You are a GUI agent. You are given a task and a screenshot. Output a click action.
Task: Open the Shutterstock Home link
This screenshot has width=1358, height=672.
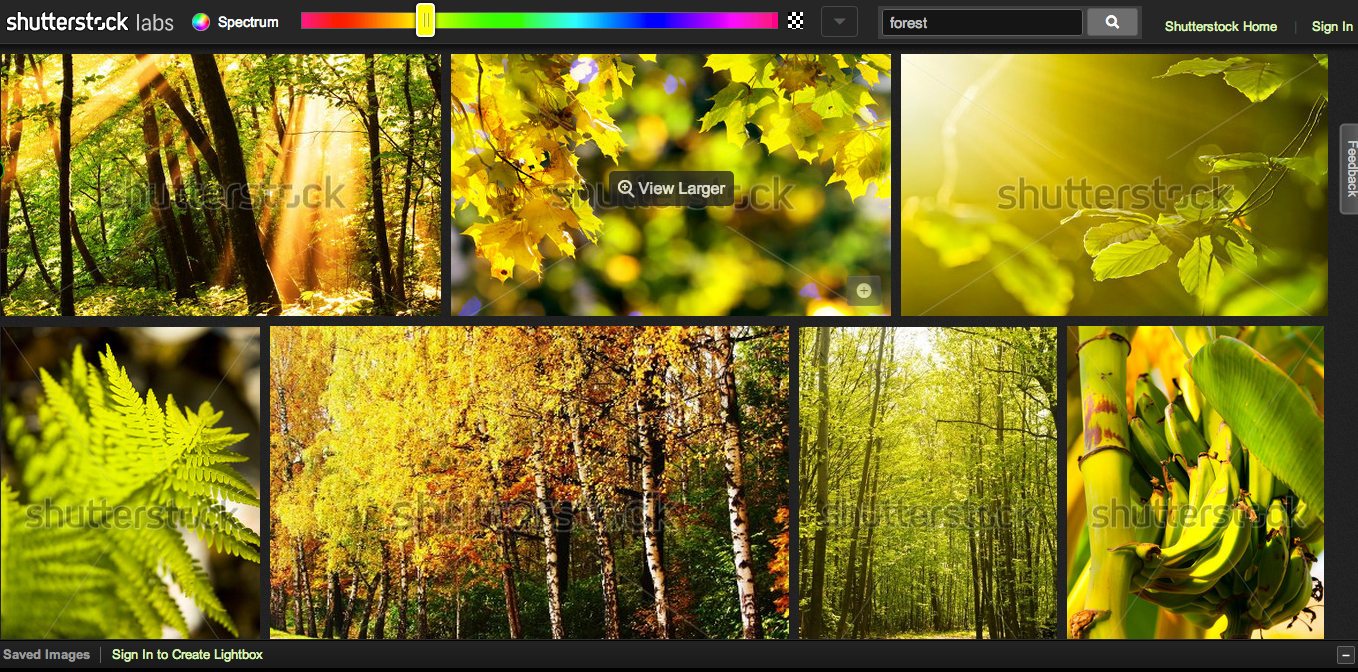tap(1220, 26)
